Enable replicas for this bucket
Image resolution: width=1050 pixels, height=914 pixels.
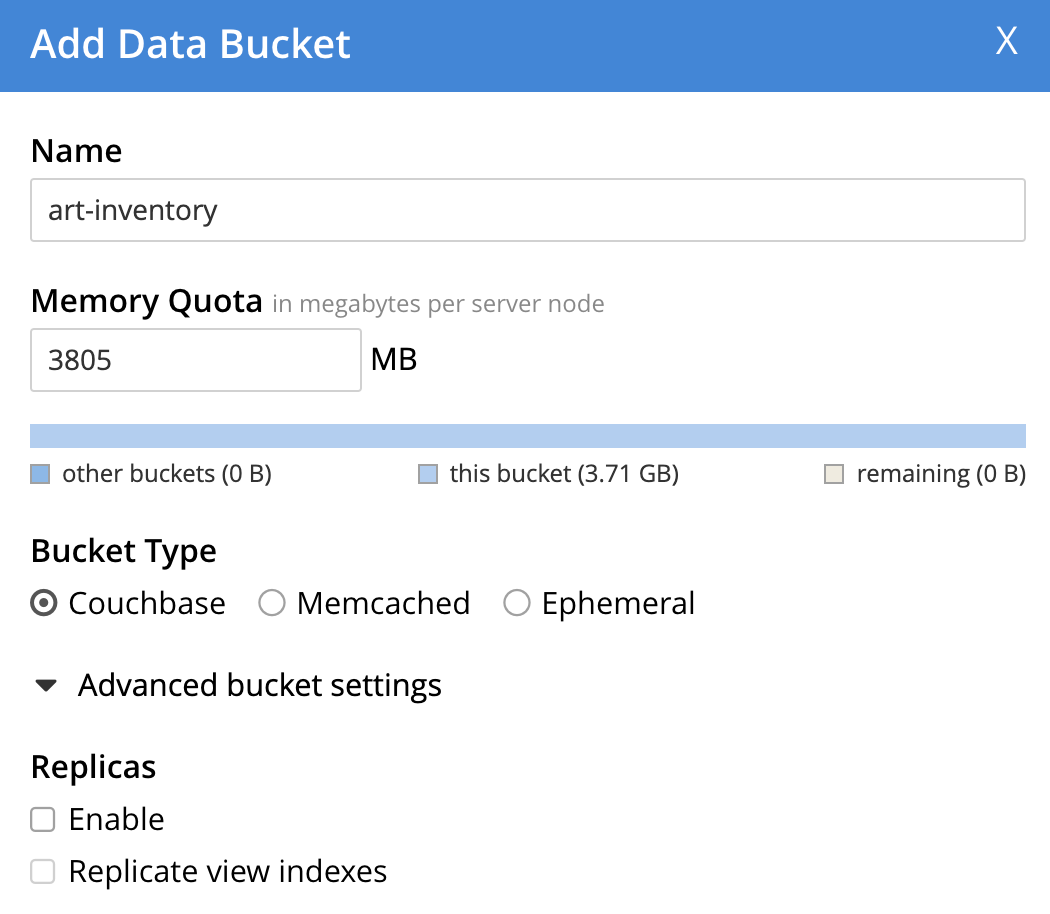[x=42, y=819]
